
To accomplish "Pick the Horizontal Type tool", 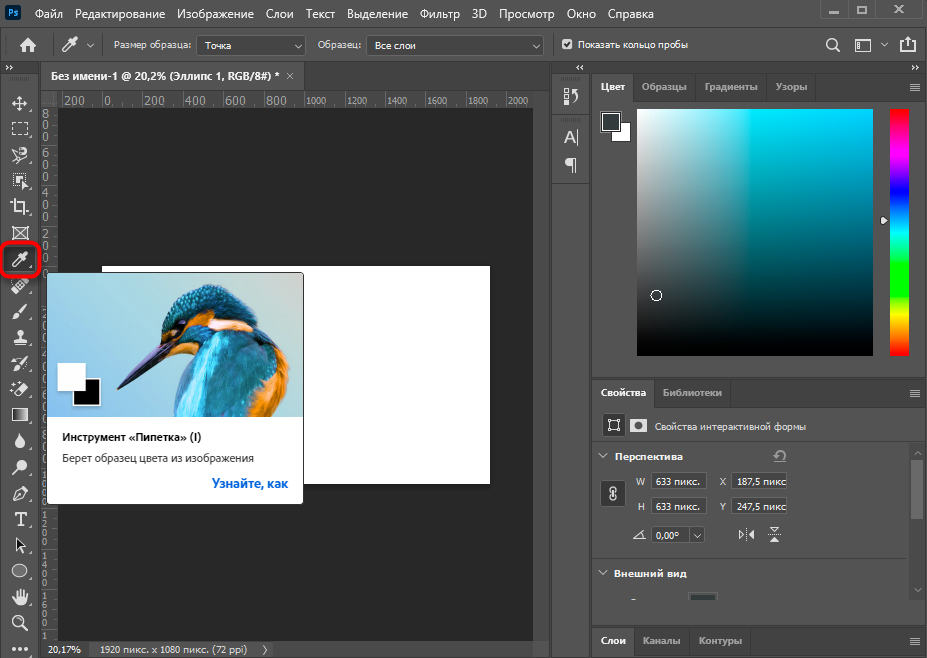I will 19,519.
